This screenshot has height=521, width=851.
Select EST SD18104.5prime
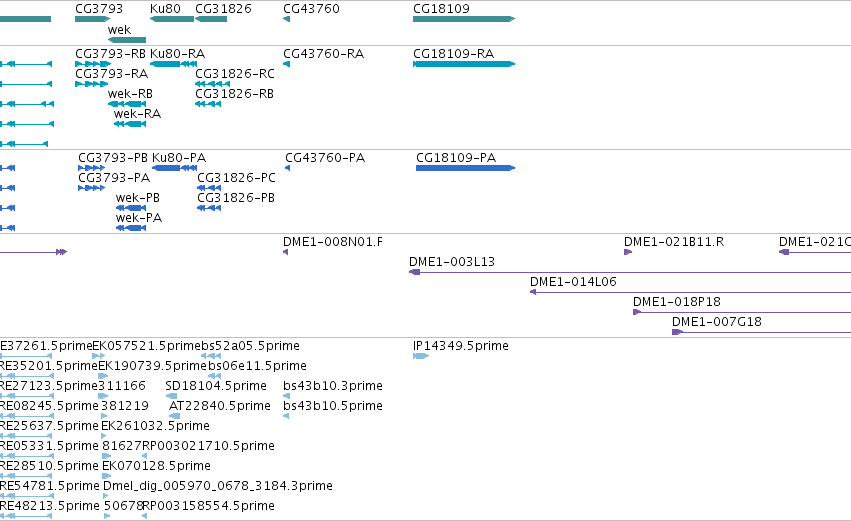[x=216, y=386]
